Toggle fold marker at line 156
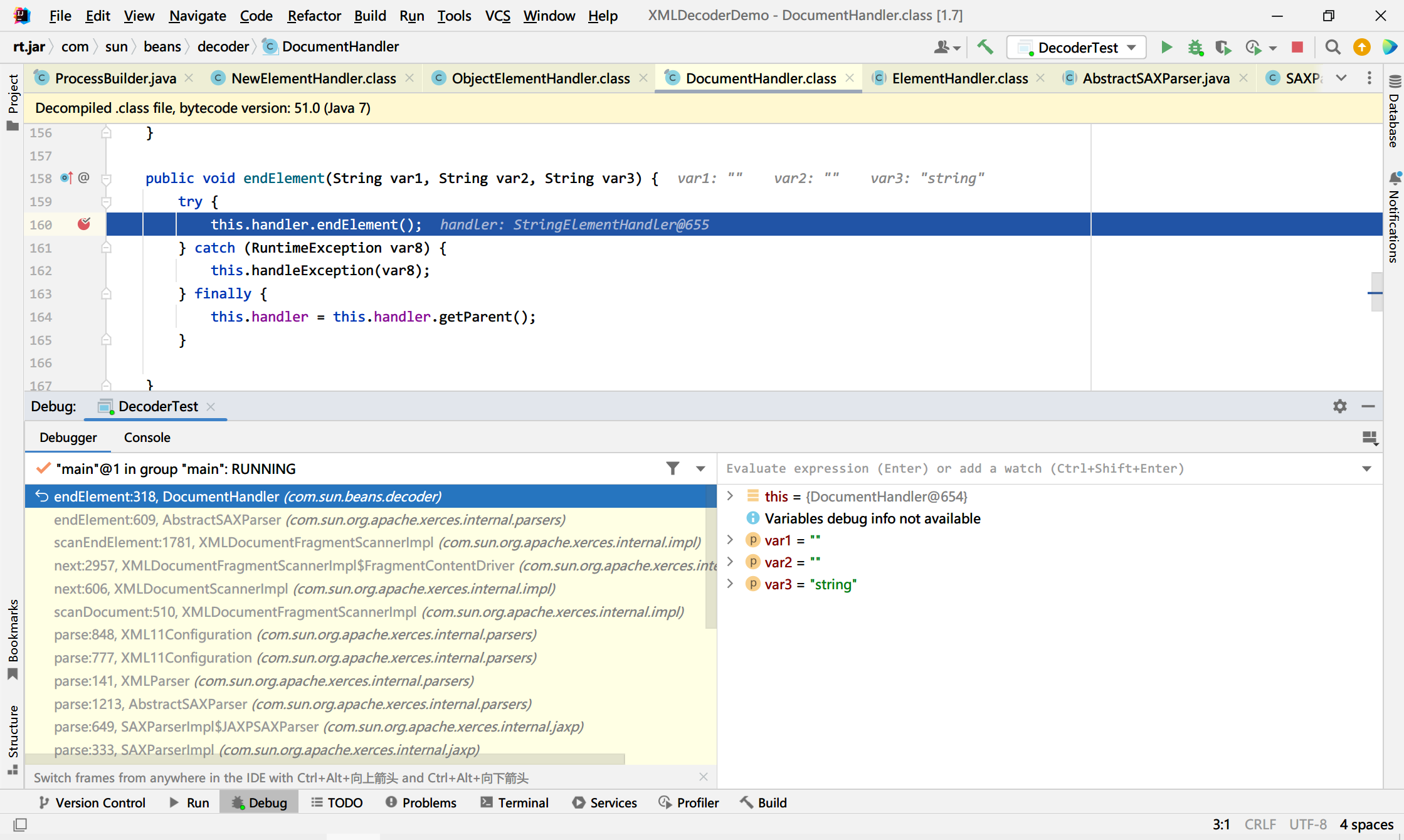The height and width of the screenshot is (840, 1404). pos(106,132)
